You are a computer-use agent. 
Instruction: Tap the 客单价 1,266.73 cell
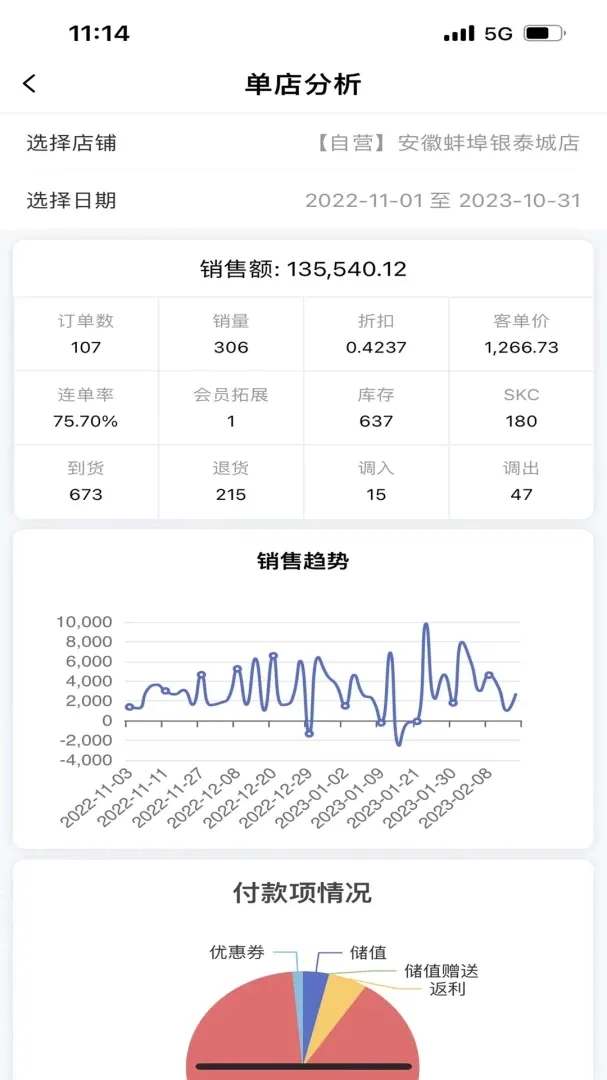click(521, 334)
